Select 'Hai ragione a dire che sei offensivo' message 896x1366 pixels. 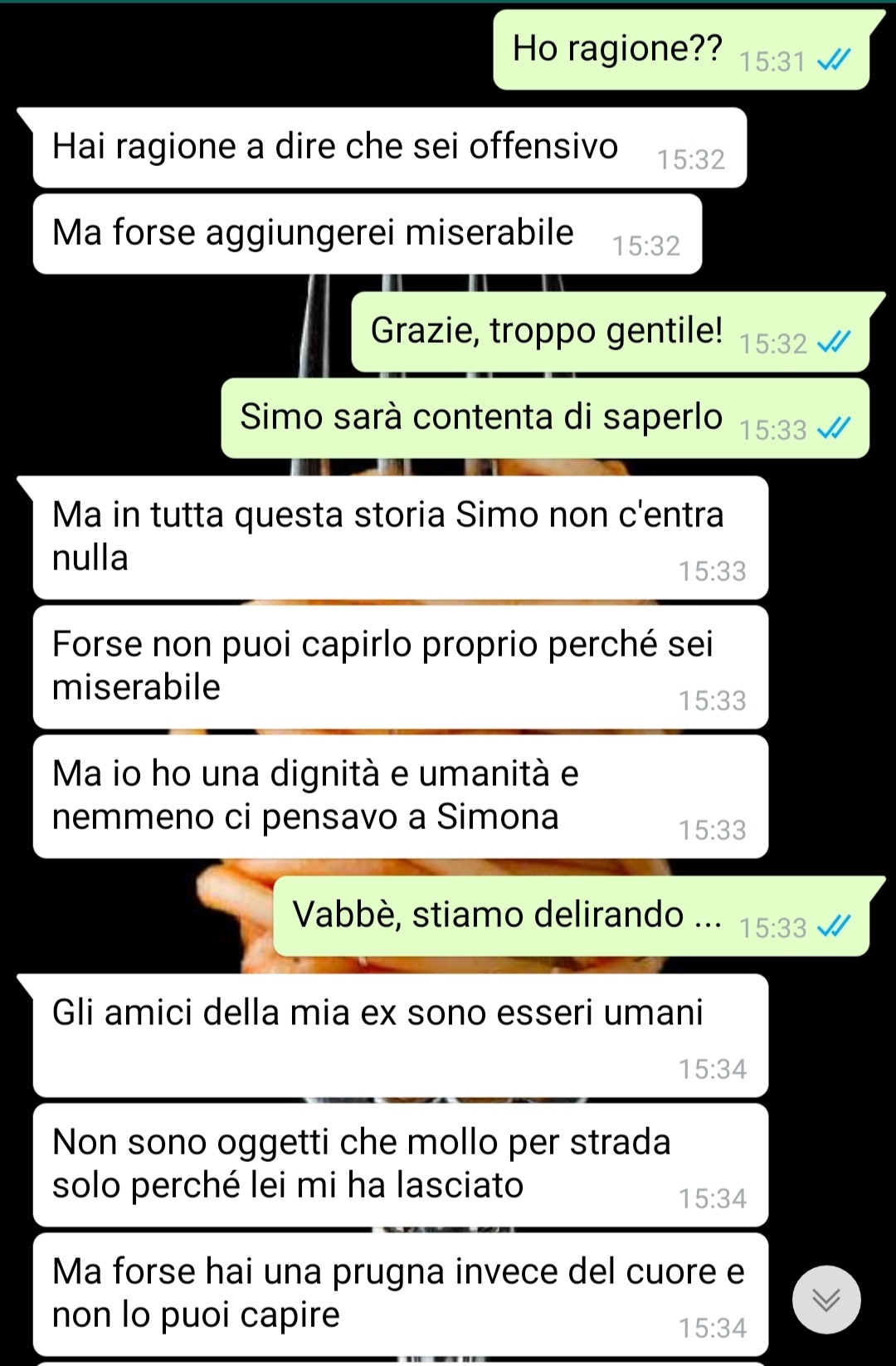pyautogui.click(x=390, y=148)
